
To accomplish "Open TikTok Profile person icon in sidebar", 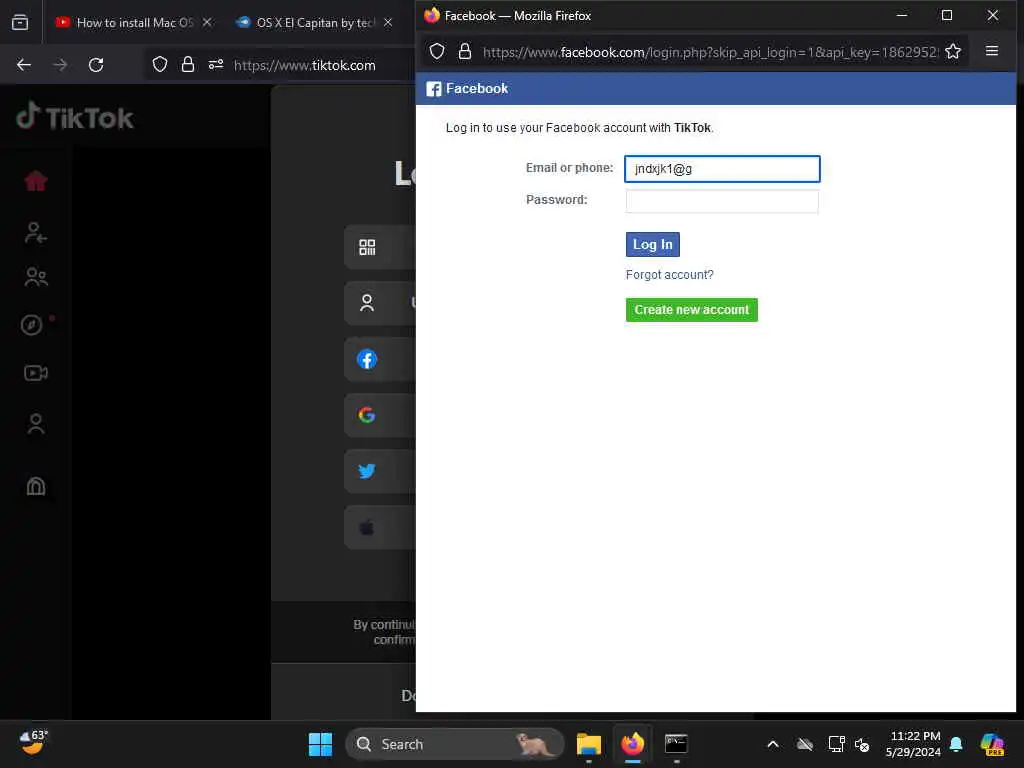I will point(35,424).
